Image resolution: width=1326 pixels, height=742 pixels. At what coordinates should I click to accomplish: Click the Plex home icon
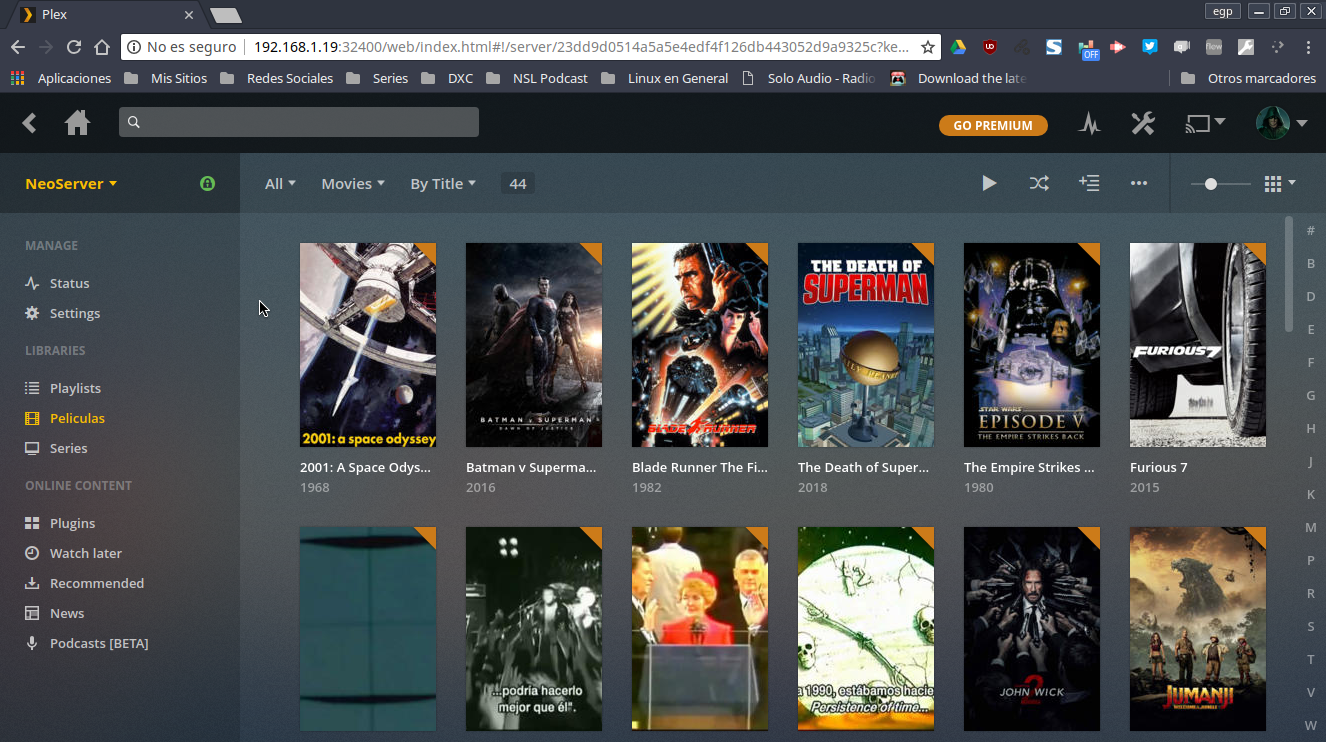pos(77,123)
